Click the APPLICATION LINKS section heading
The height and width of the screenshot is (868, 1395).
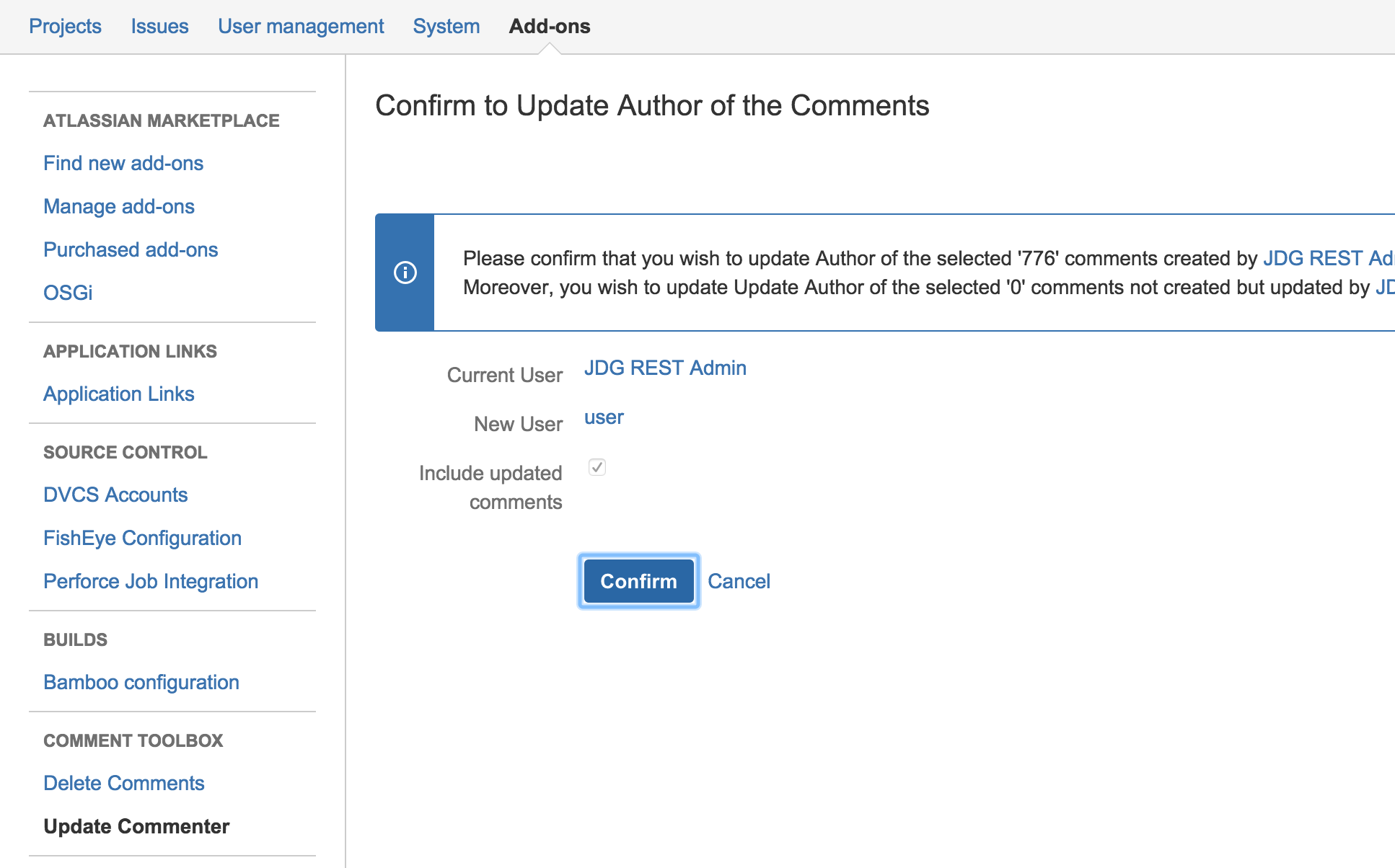click(x=130, y=351)
